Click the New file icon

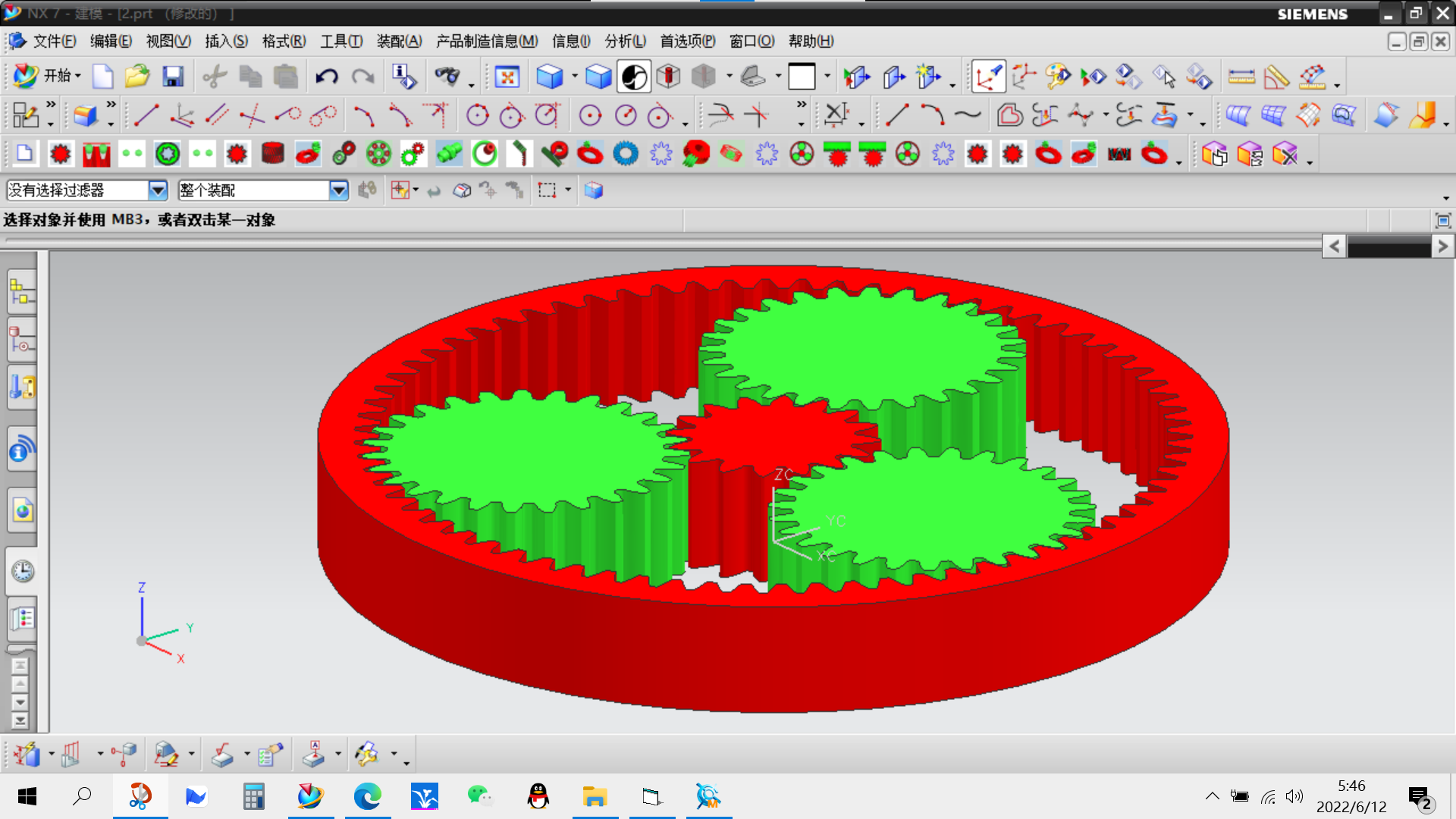(102, 77)
